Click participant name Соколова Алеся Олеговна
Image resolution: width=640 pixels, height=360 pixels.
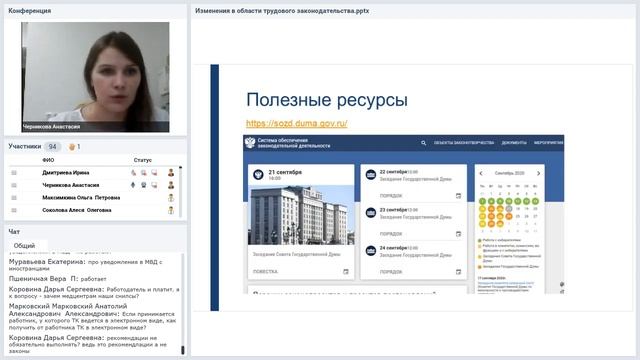pos(77,210)
